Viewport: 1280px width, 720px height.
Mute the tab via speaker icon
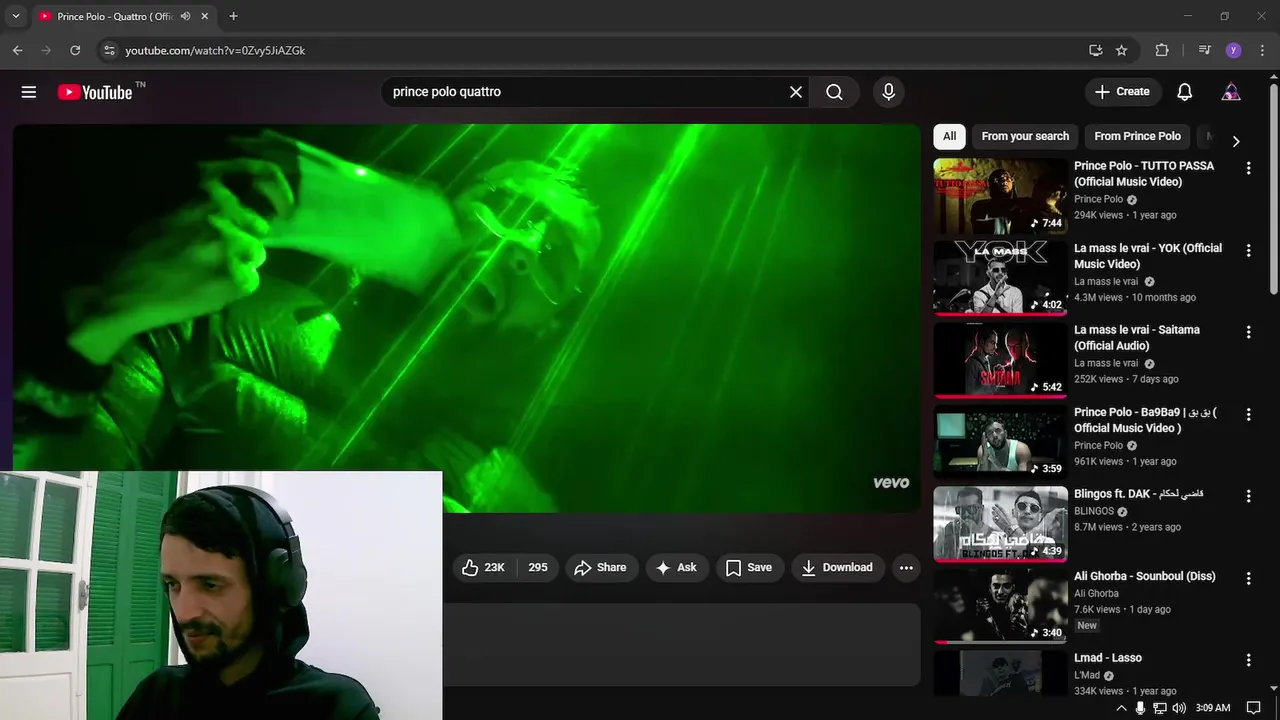[185, 16]
